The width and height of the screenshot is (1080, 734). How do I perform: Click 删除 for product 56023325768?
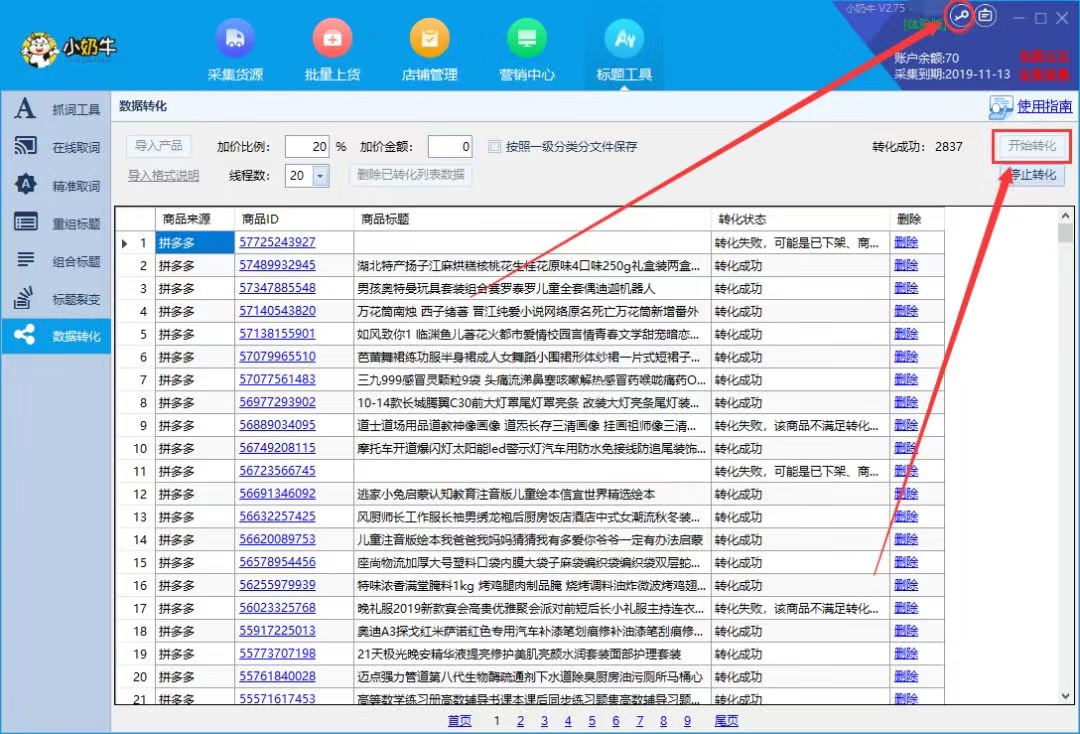pyautogui.click(x=906, y=608)
